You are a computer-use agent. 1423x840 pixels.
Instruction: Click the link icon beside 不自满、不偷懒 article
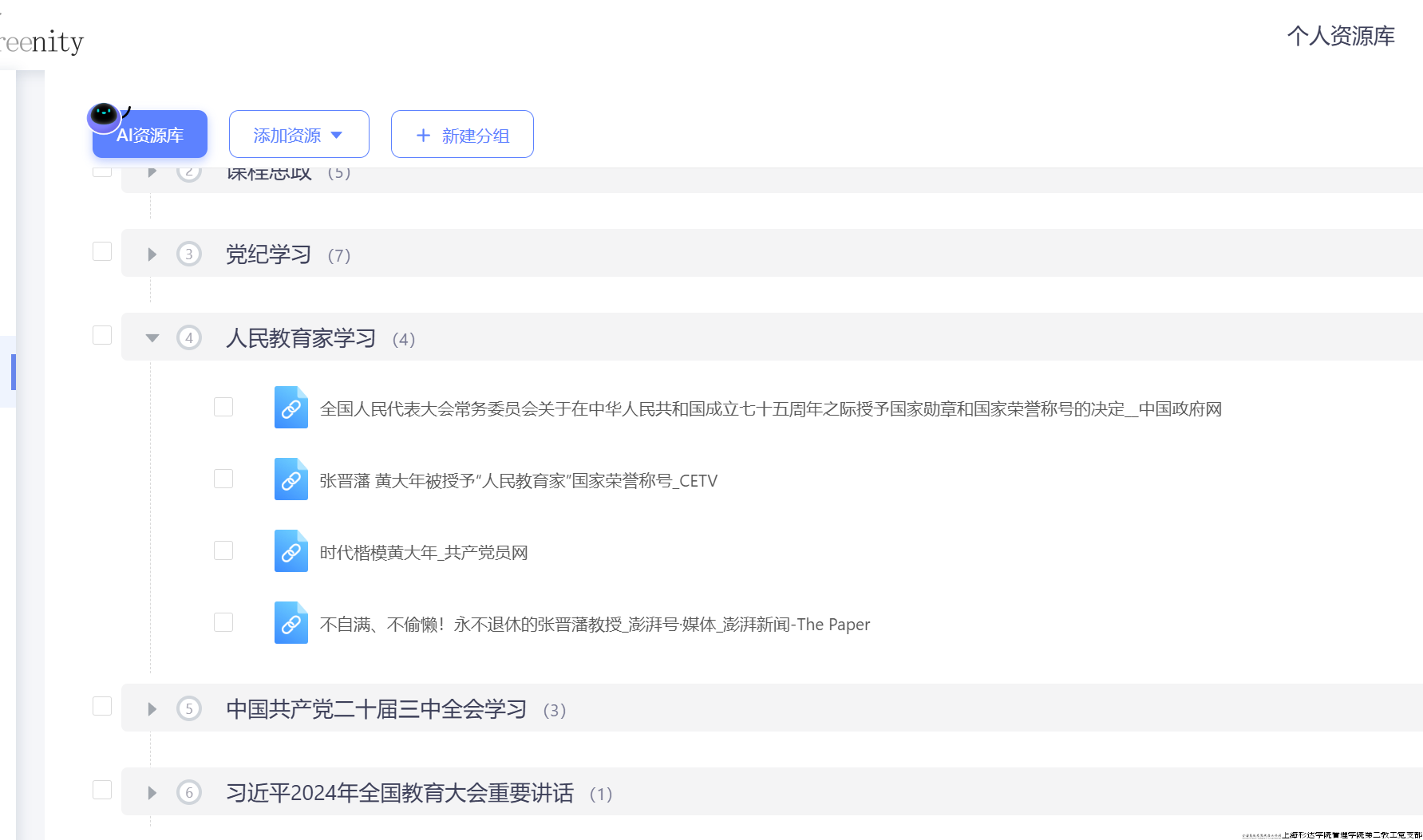(x=291, y=622)
